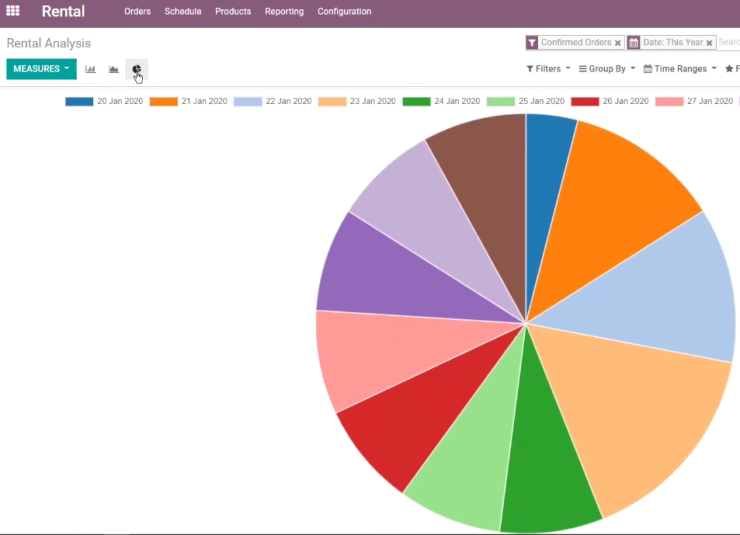Remove the Date: This Year filter
This screenshot has width=740, height=535.
tap(709, 43)
